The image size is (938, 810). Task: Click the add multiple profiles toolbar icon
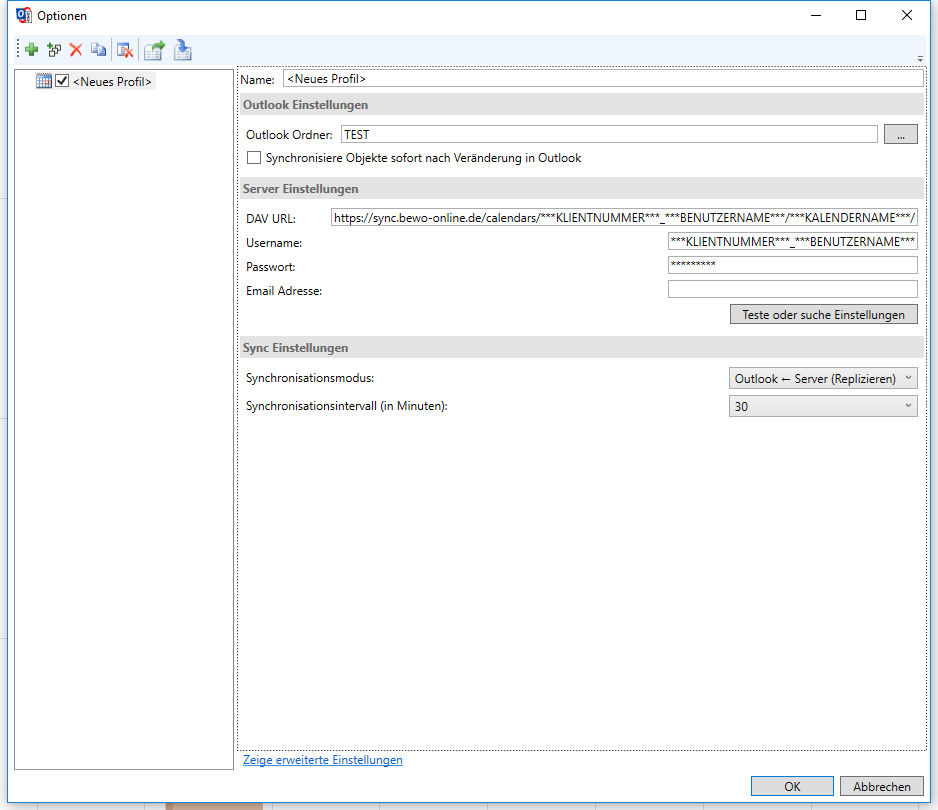[53, 49]
